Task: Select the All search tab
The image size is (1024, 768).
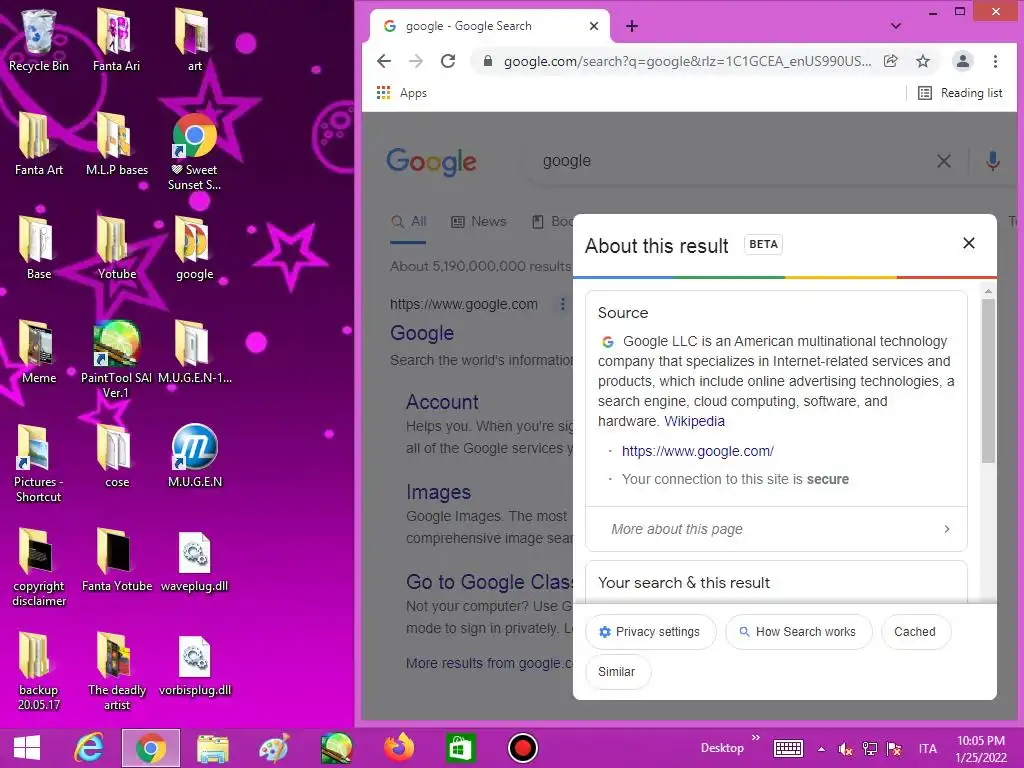Action: (x=409, y=221)
